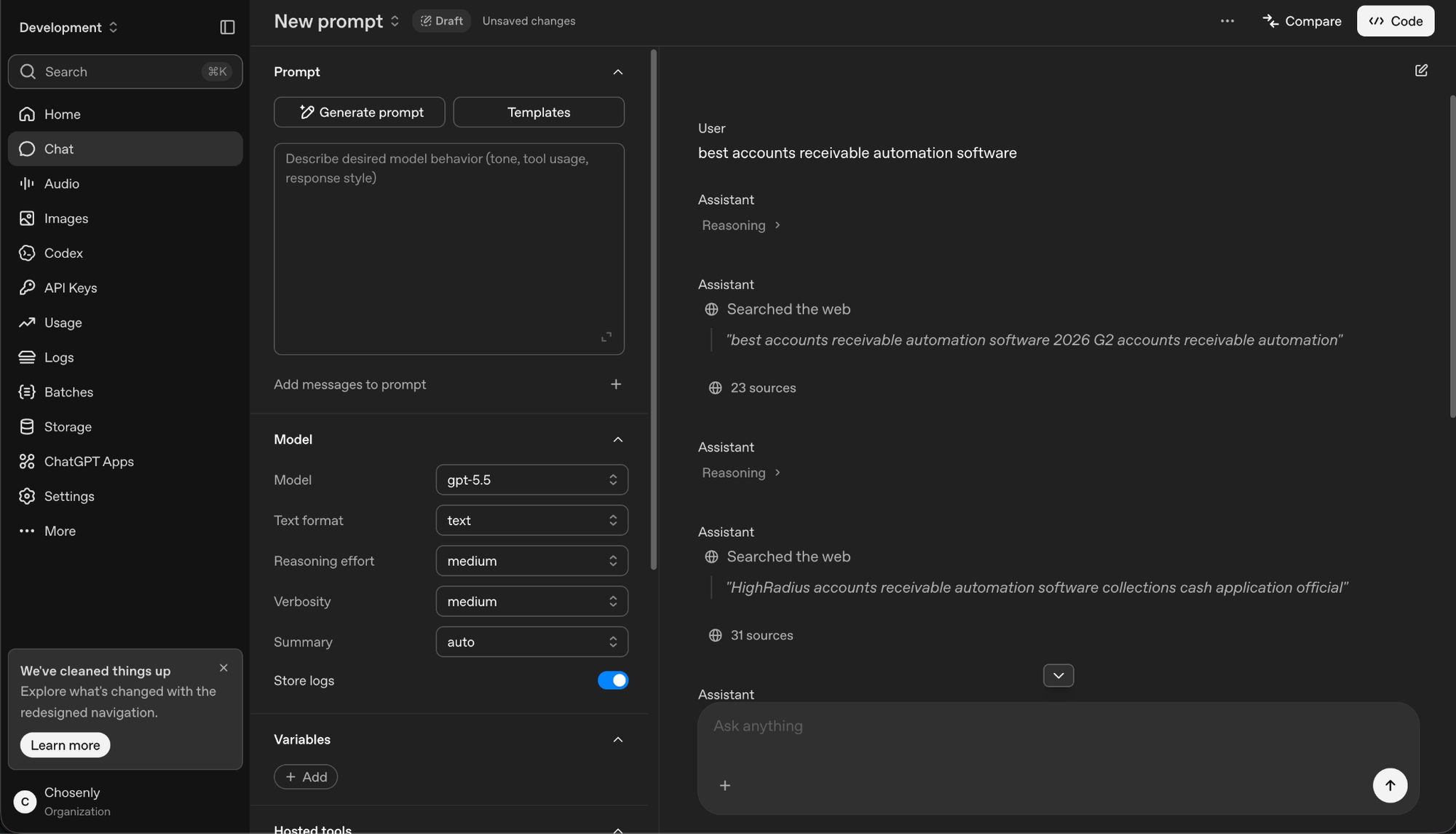
Task: Click the Settings gear icon
Action: pyautogui.click(x=27, y=496)
